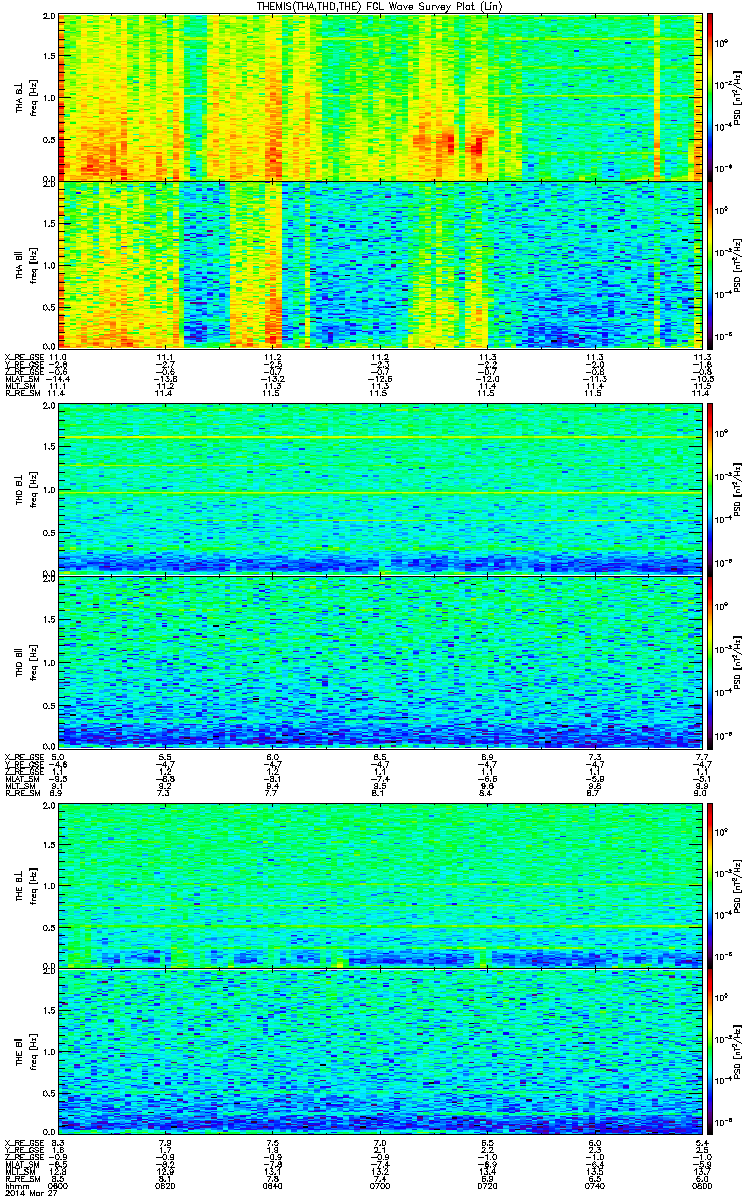This screenshot has height=1200, width=750.
Task: Select the THE B-perpendicular spectrogram panel
Action: pyautogui.click(x=379, y=885)
